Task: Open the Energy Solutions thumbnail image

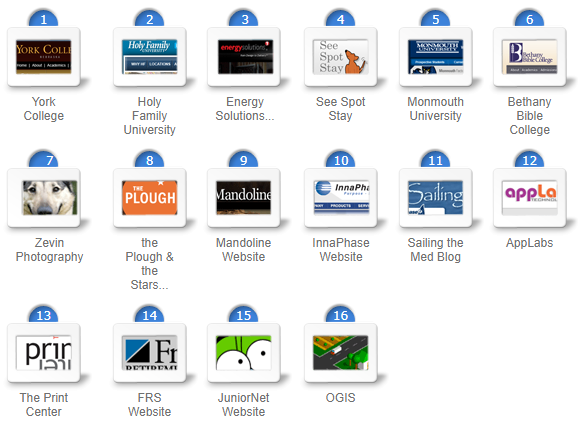Action: pos(245,57)
